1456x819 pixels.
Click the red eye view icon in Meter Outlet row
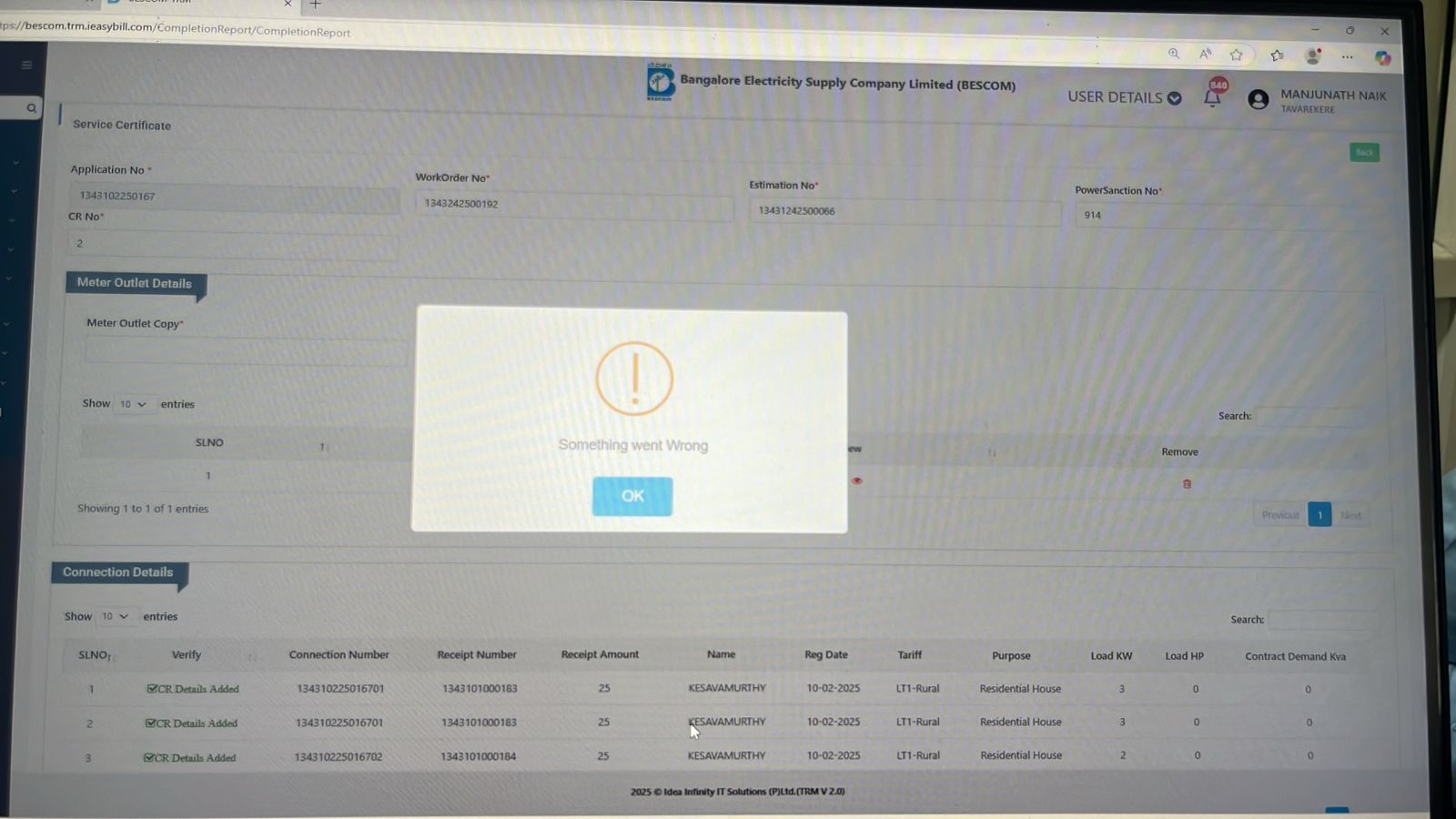[856, 480]
